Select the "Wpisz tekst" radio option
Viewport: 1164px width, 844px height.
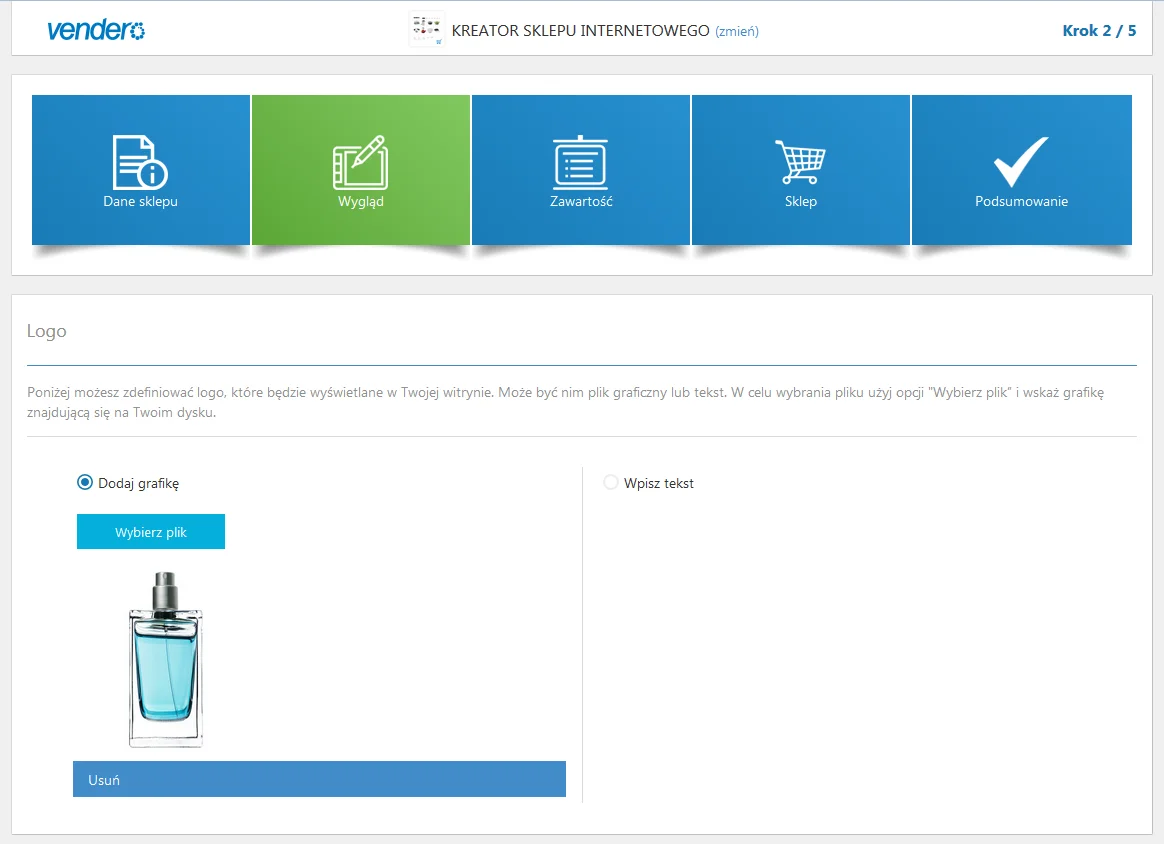(x=611, y=483)
